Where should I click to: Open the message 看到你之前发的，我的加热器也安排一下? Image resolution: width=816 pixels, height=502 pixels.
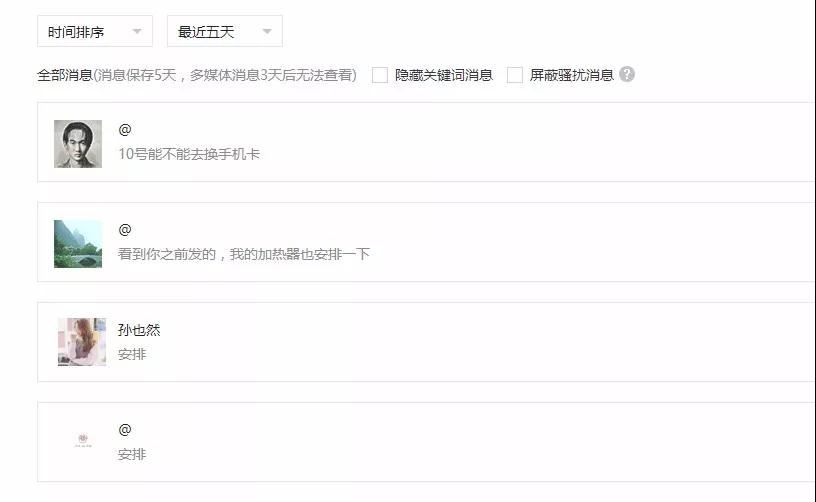[244, 254]
